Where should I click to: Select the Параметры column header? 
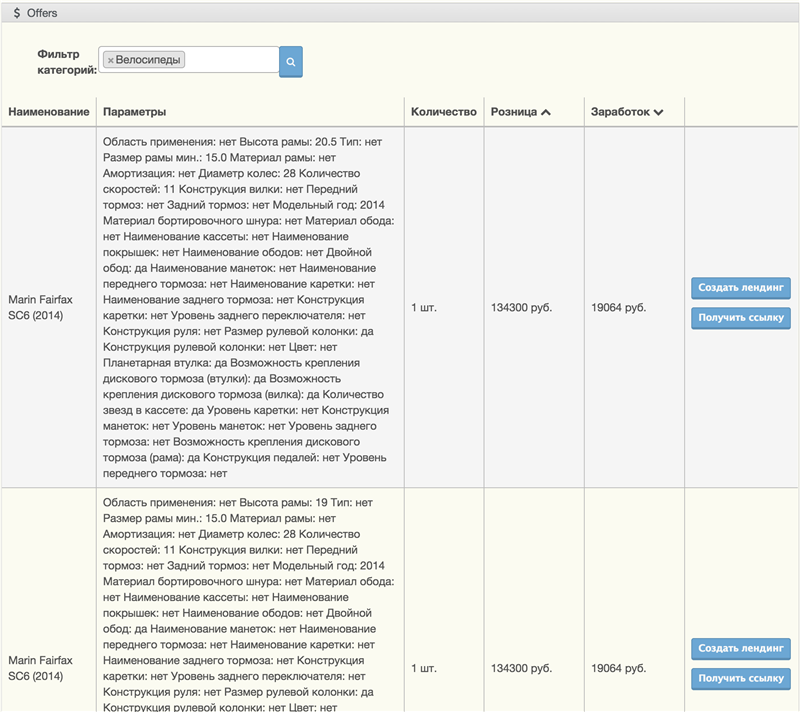coord(134,112)
